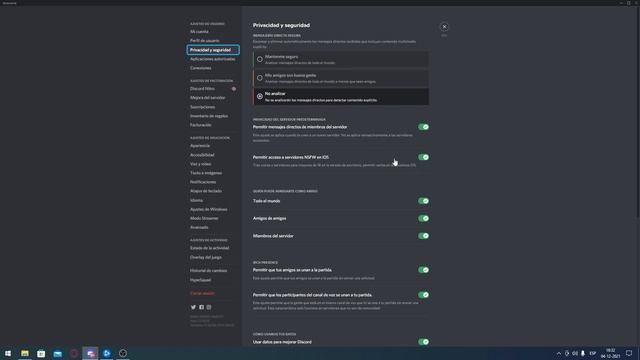Toggle 'Permitir que tus amigos se unan a la partida'
The height and width of the screenshot is (360, 640).
click(x=423, y=270)
